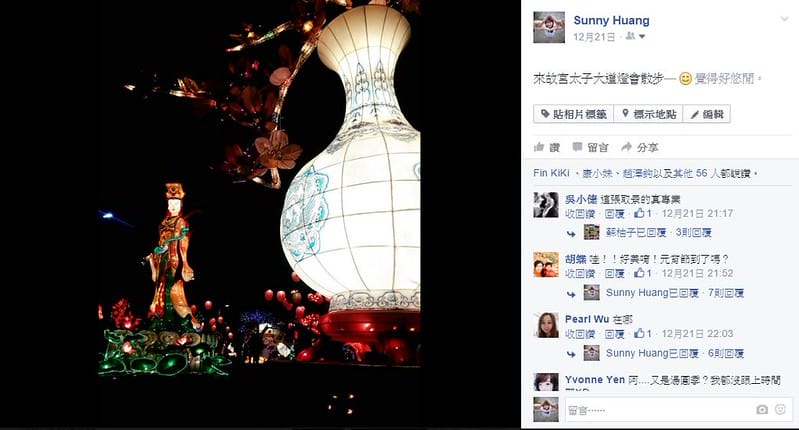The width and height of the screenshot is (799, 430).
Task: Click the 留言 comment bubble icon
Action: click(x=577, y=147)
